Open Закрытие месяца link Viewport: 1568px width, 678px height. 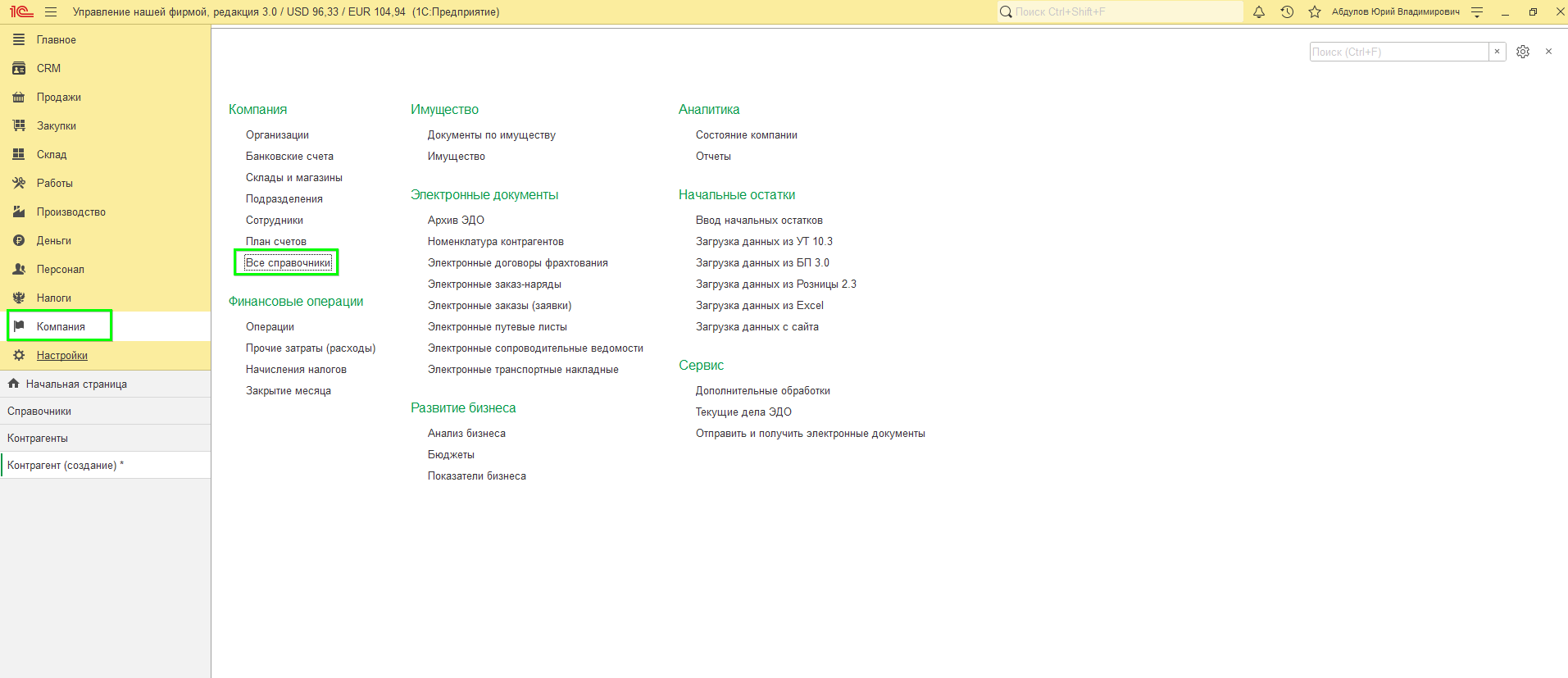point(289,390)
